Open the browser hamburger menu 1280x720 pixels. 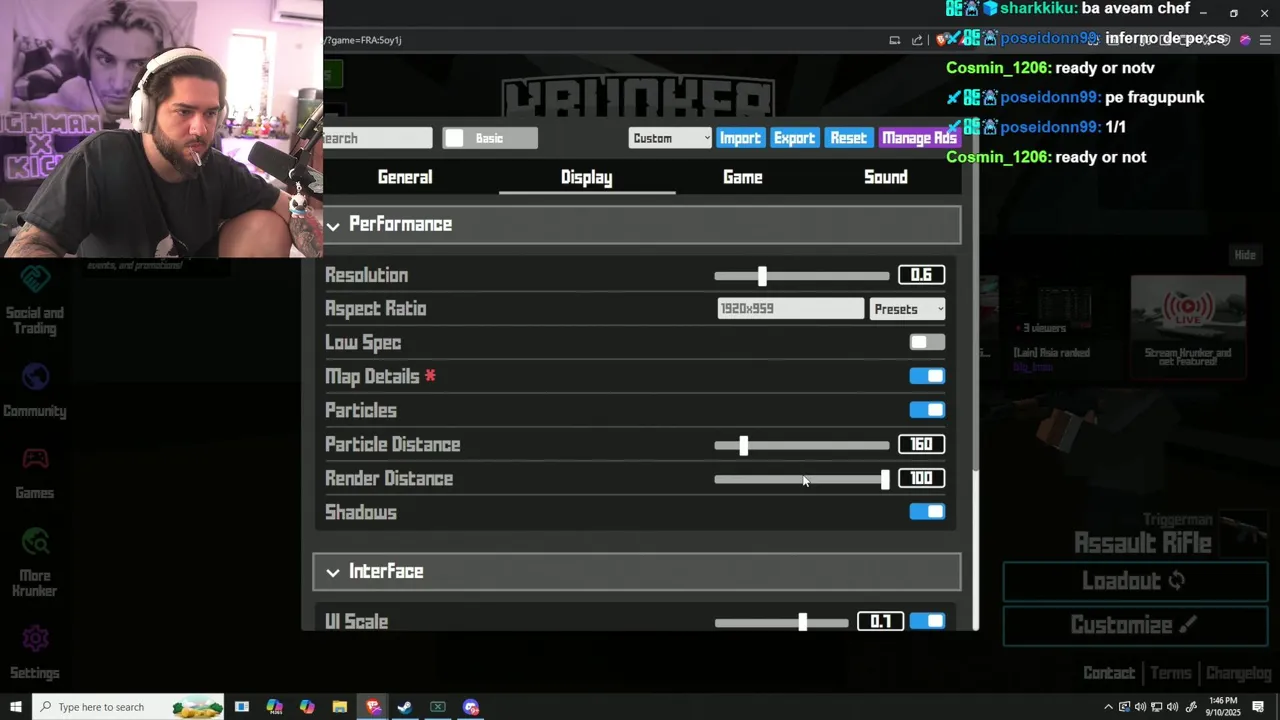(x=1265, y=40)
